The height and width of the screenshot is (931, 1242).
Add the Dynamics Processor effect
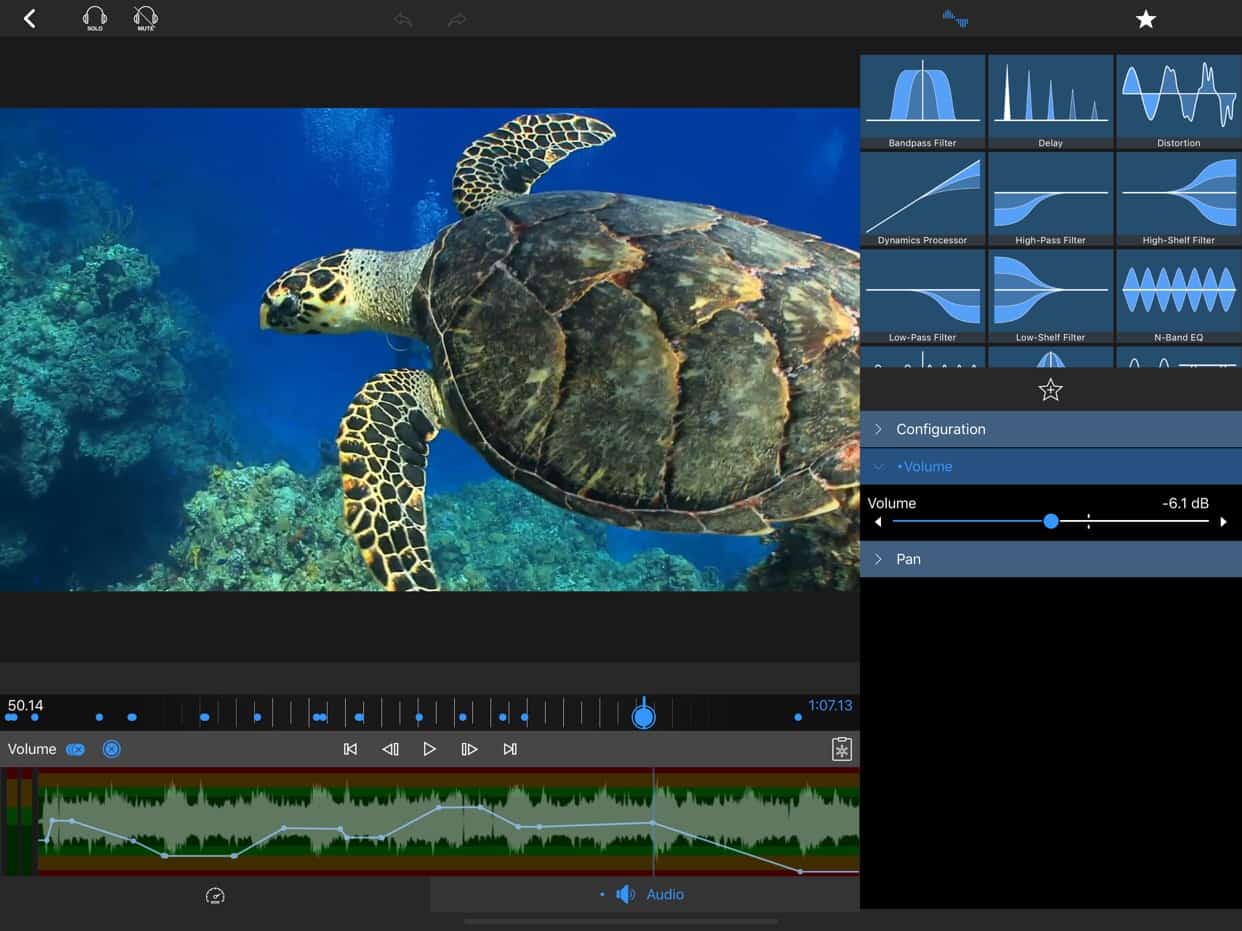point(922,199)
